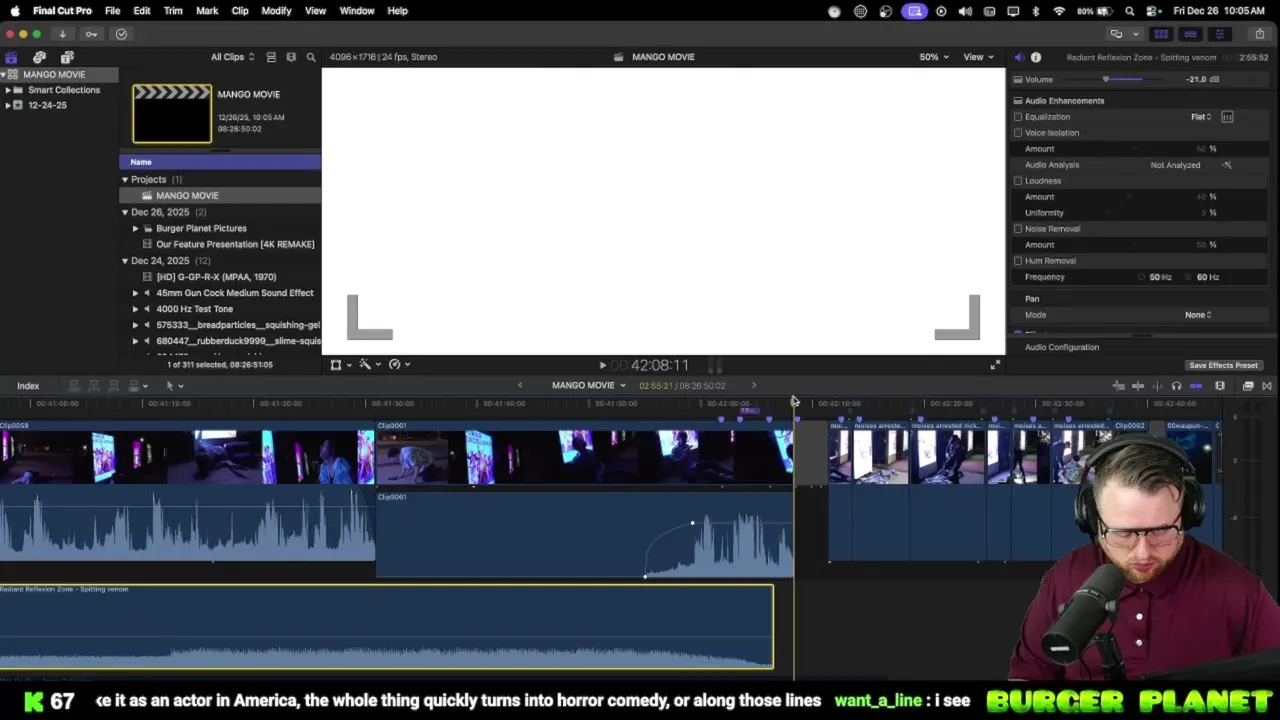This screenshot has width=1280, height=720.
Task: Collapse the Dec 26, 2025 group
Action: click(125, 212)
